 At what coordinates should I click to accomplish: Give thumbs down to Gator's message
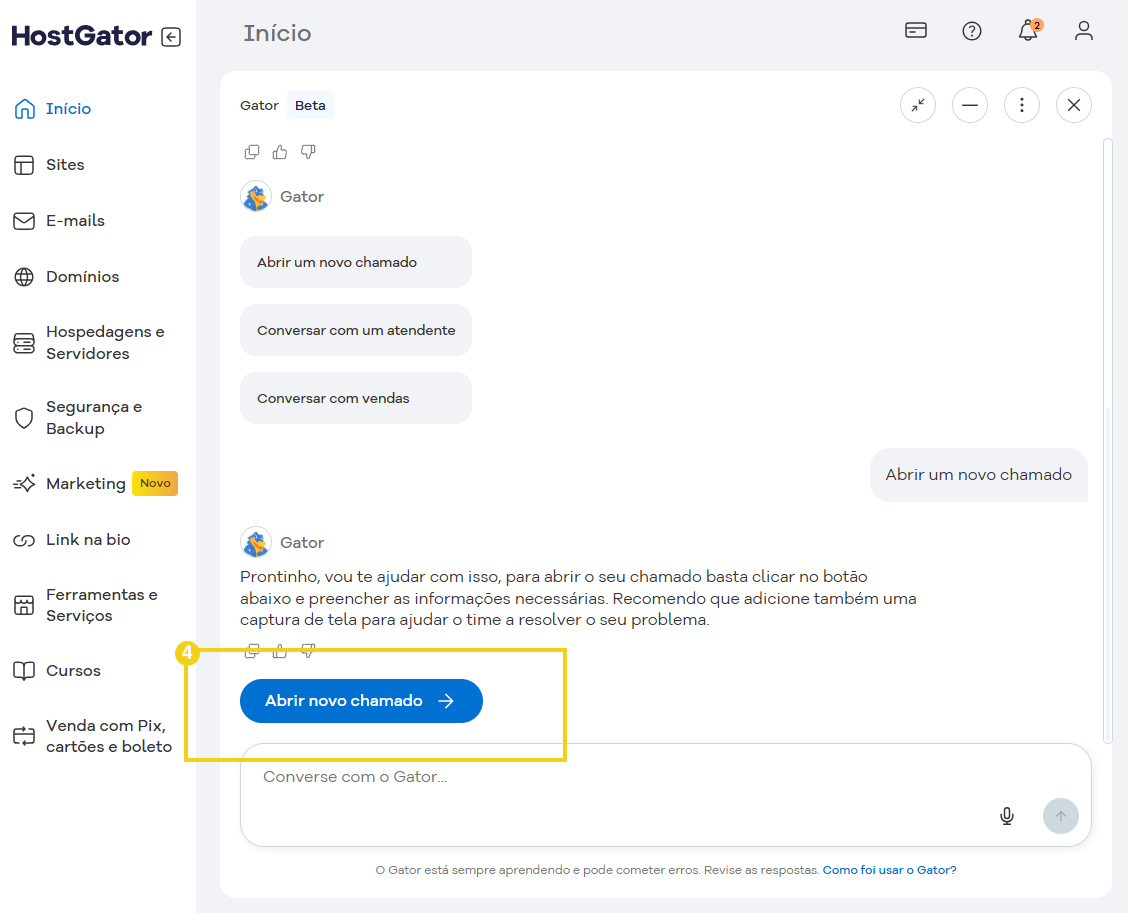(308, 651)
